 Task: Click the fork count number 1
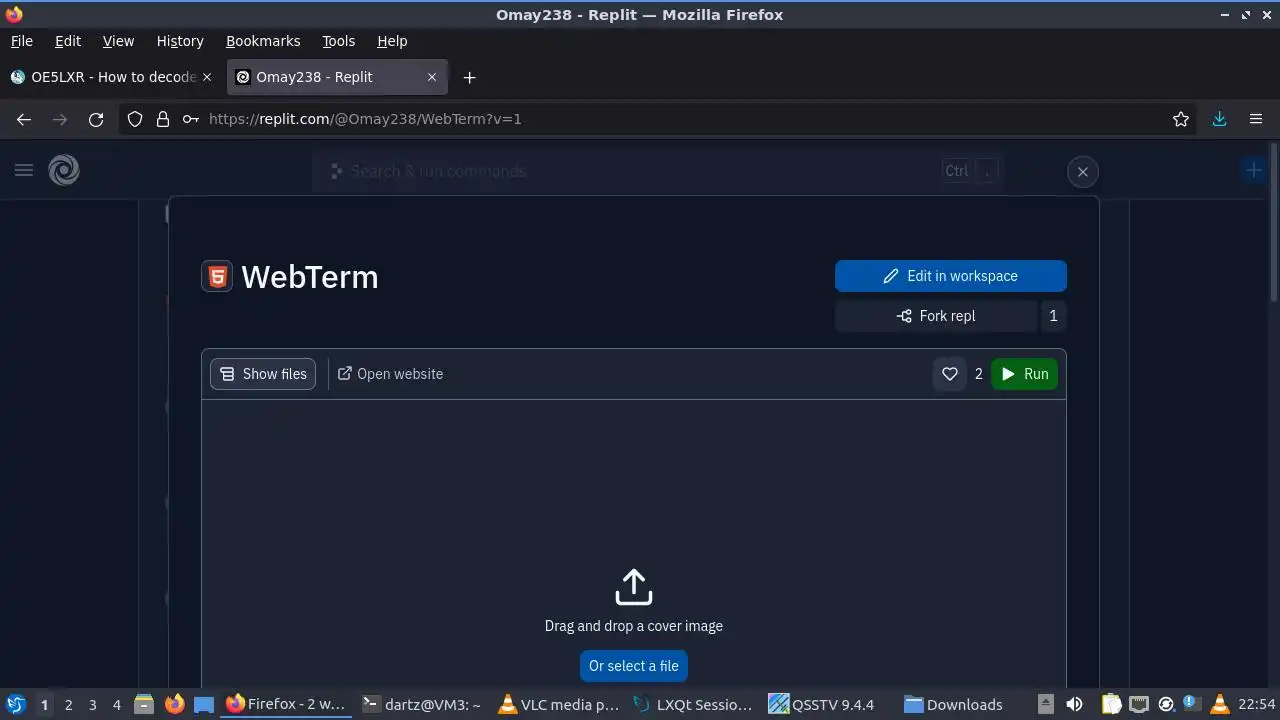pyautogui.click(x=1053, y=316)
